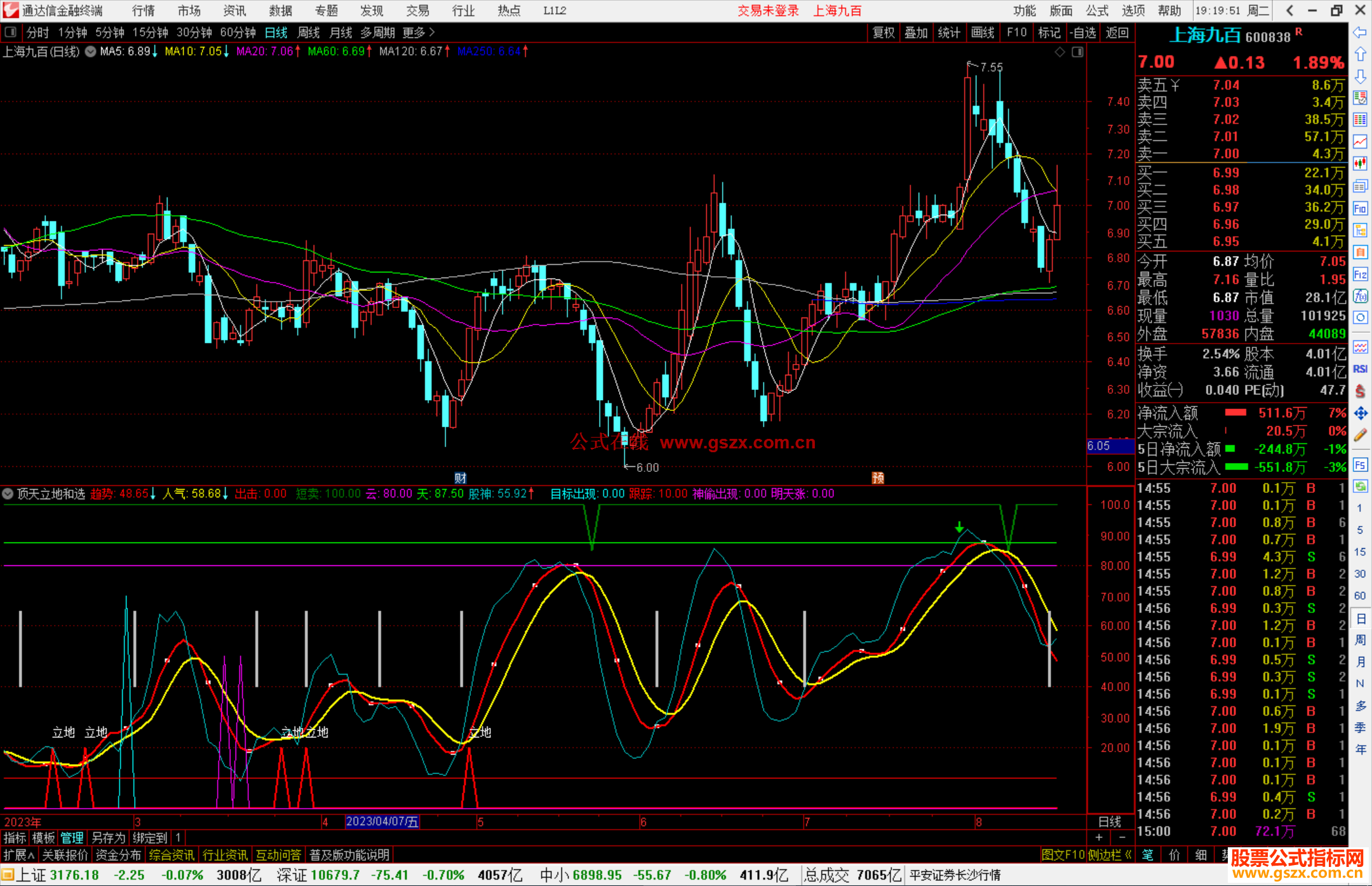Switch to the 周线 period tab
Image resolution: width=1372 pixels, height=886 pixels.
pos(309,32)
